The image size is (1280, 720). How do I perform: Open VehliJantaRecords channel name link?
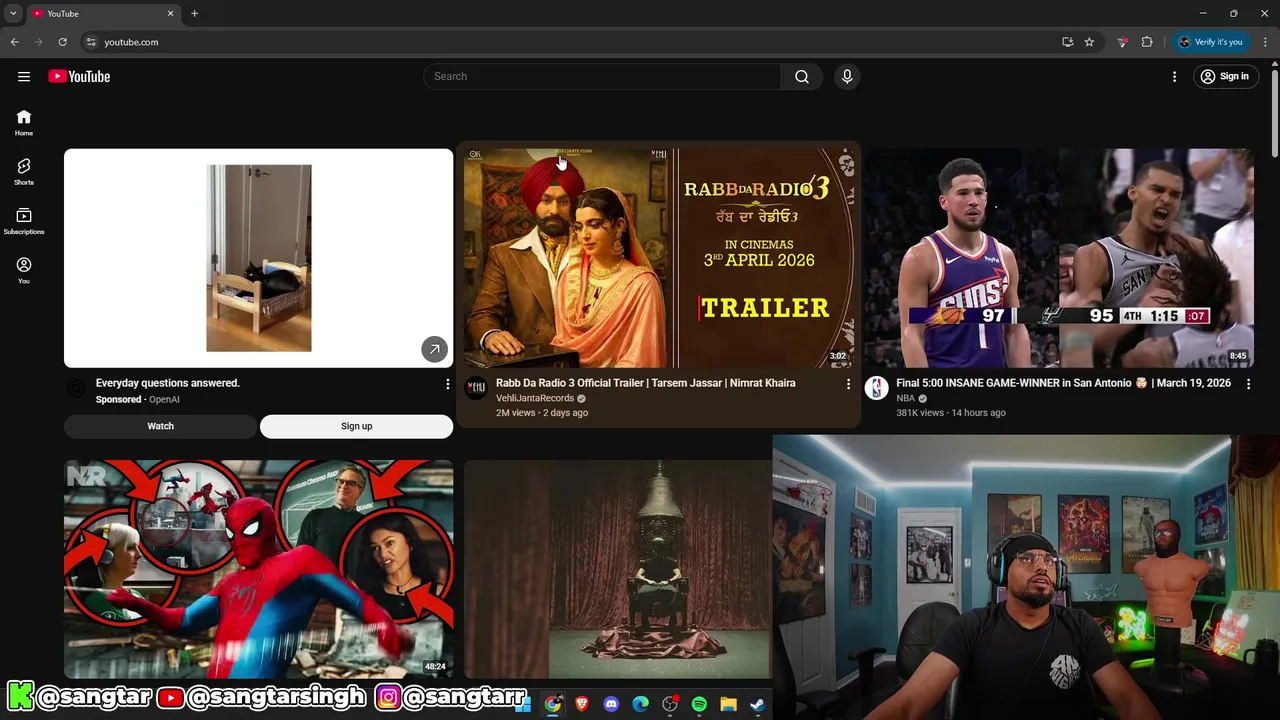pyautogui.click(x=535, y=398)
